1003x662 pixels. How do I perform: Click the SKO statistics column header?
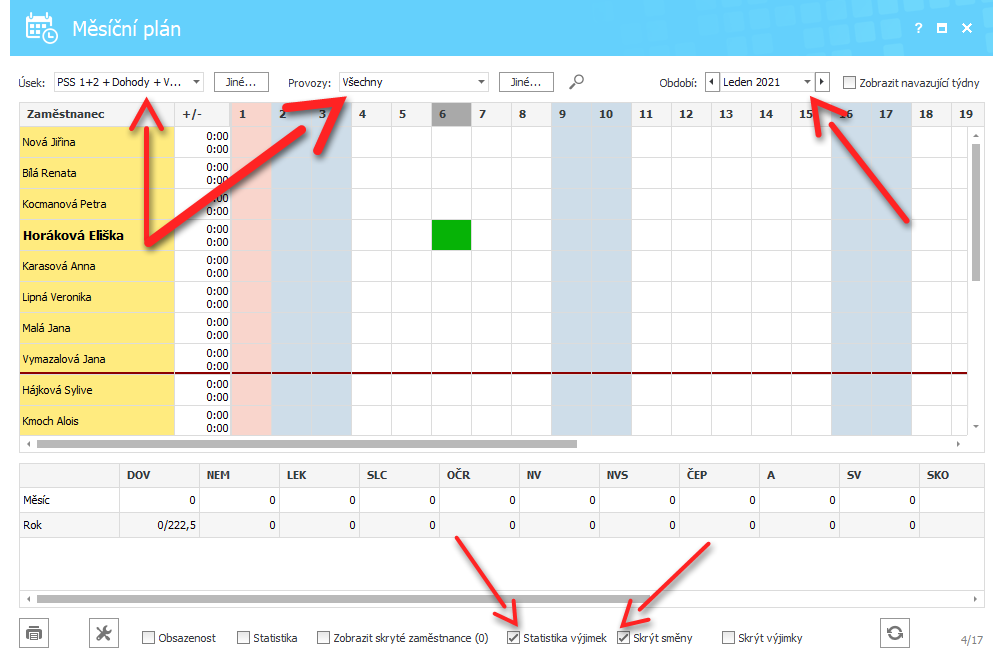click(x=951, y=475)
